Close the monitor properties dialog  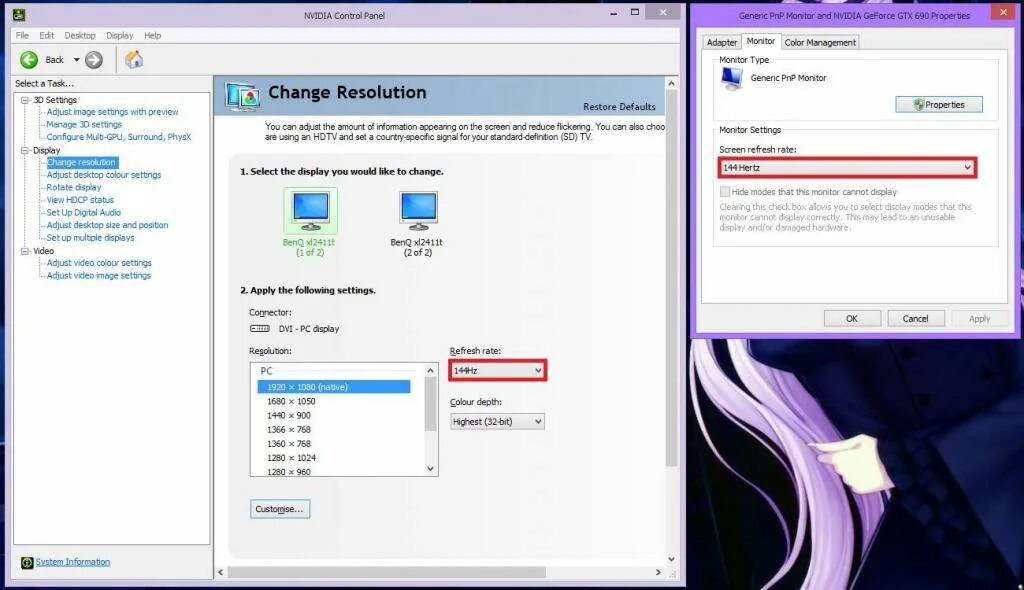click(x=1003, y=13)
